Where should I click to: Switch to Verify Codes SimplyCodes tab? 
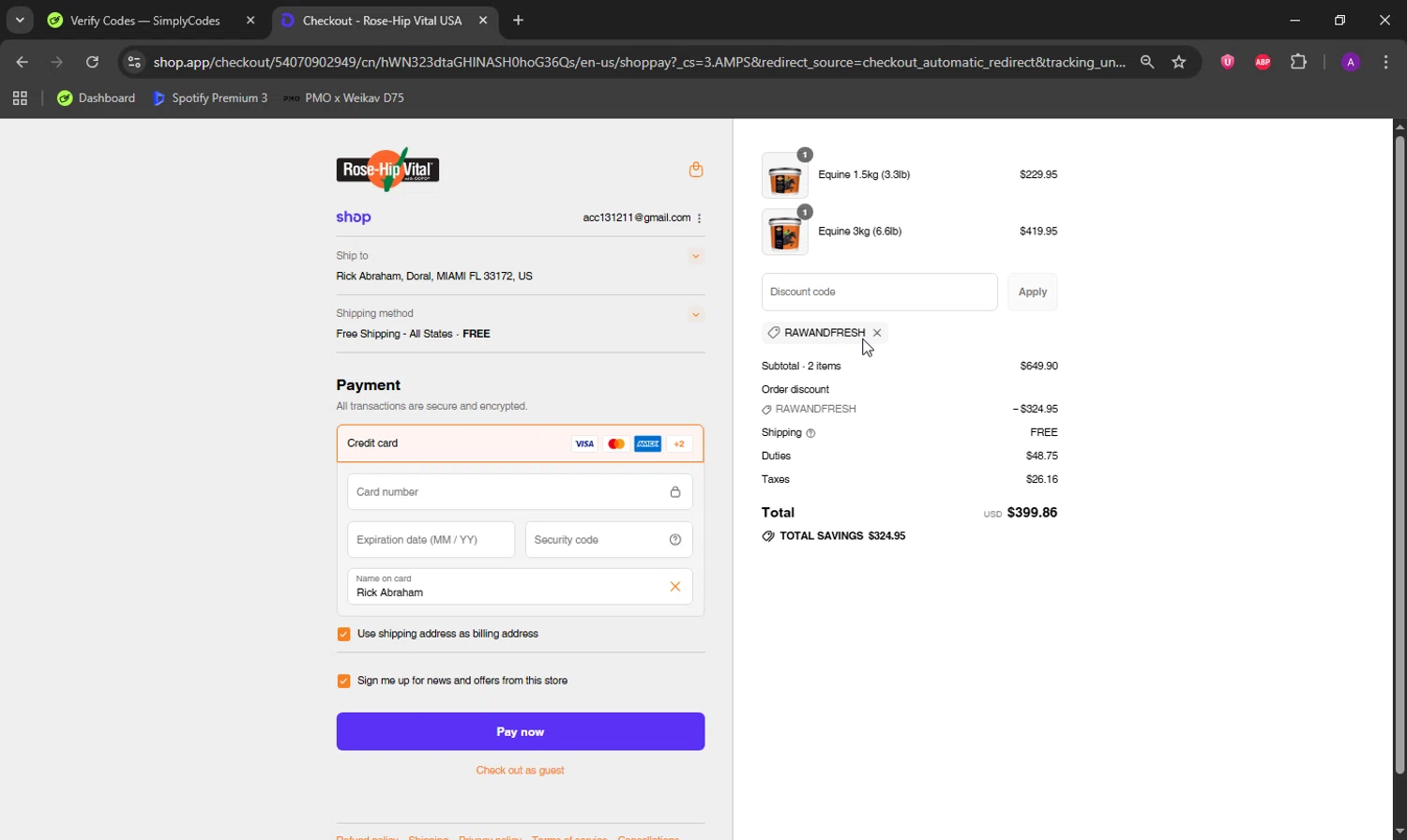(144, 21)
